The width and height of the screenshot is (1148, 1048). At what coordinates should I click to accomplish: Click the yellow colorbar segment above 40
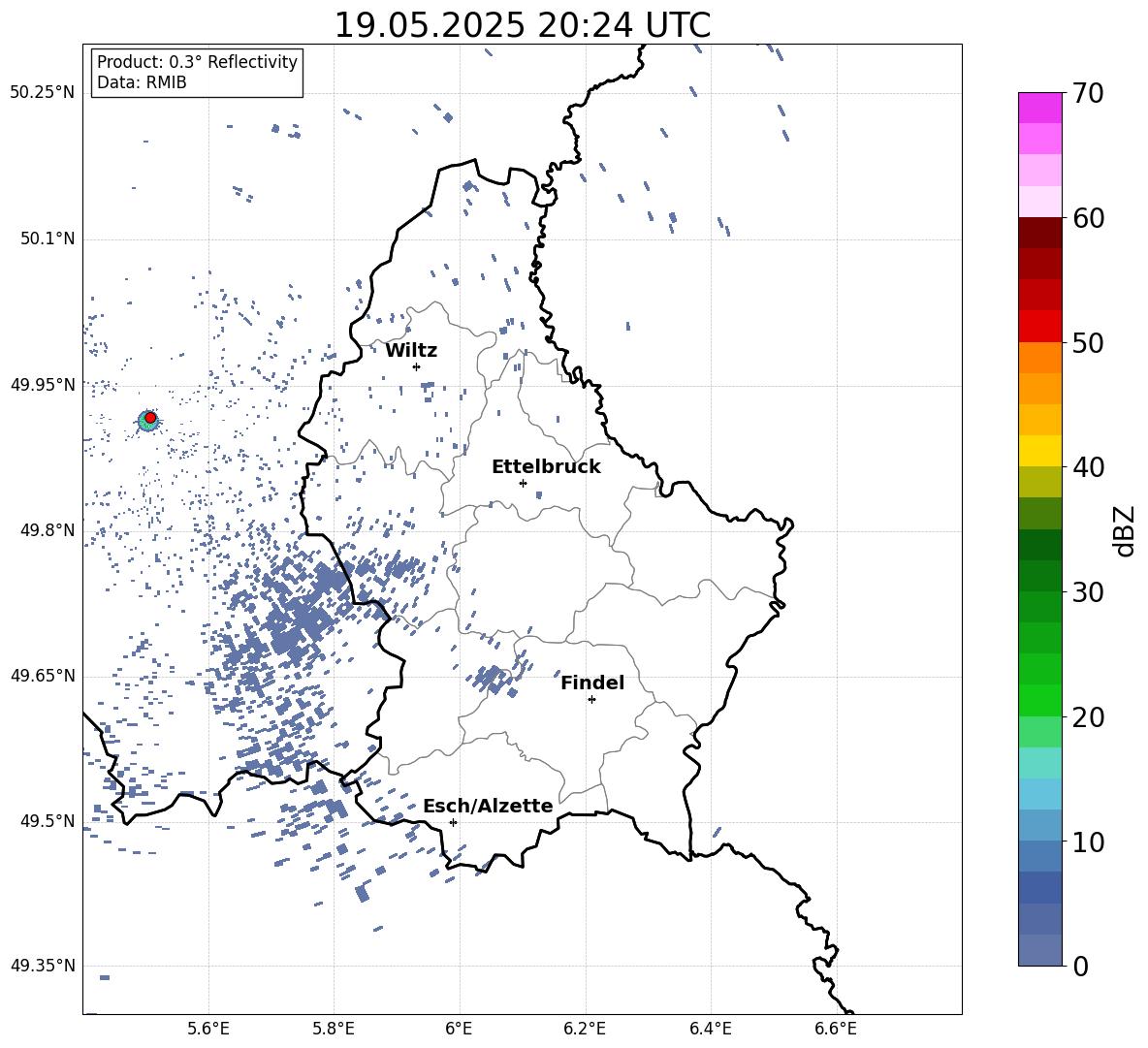pyautogui.click(x=1039, y=451)
